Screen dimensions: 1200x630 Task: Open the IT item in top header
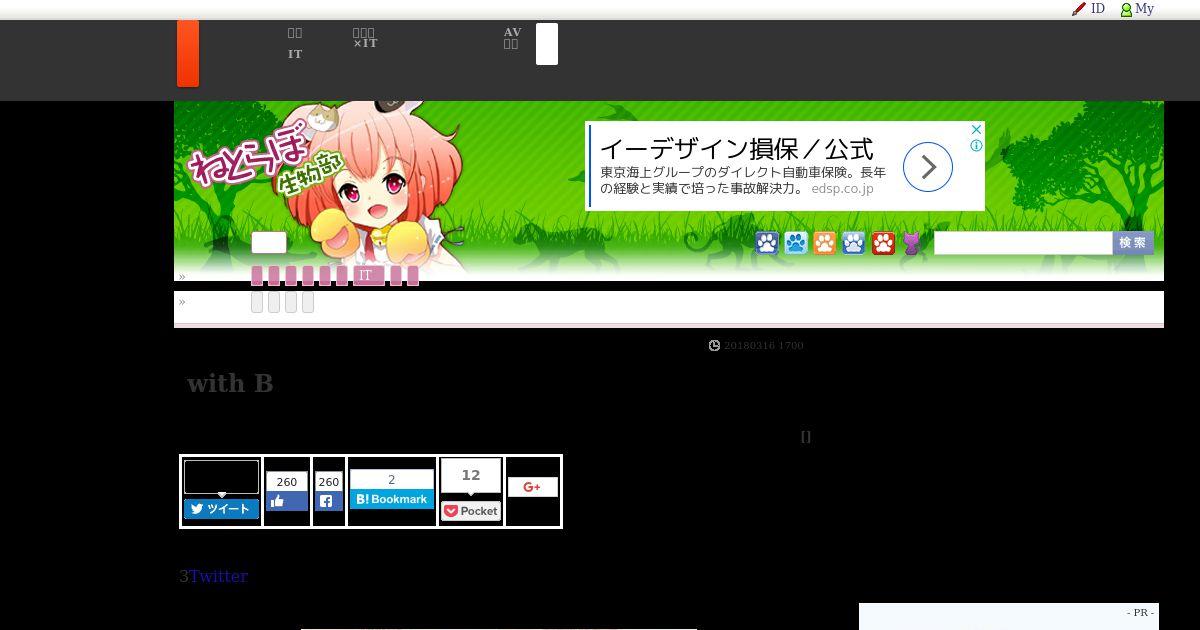pyautogui.click(x=295, y=54)
